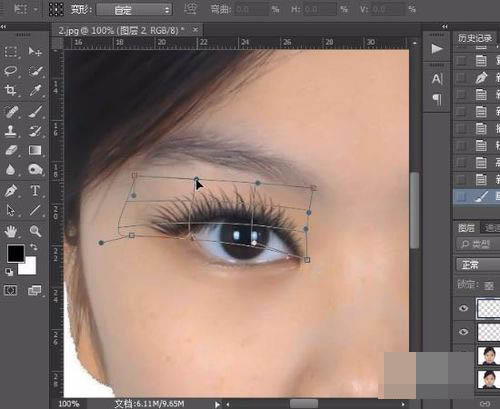This screenshot has width=500, height=409.
Task: Open the tool preset picker dropdown
Action: point(25,9)
